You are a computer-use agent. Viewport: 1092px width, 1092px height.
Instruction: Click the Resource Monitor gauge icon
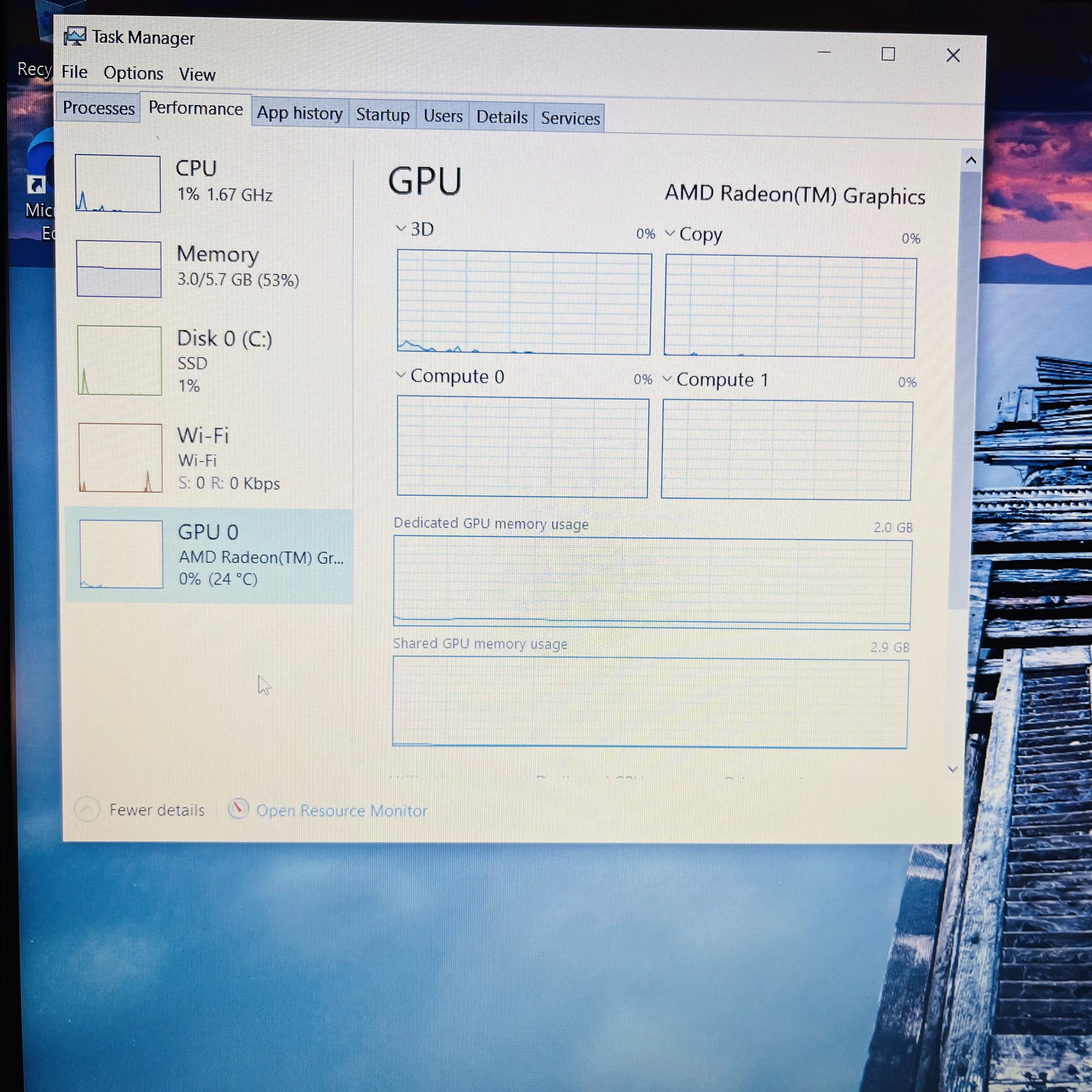point(239,809)
